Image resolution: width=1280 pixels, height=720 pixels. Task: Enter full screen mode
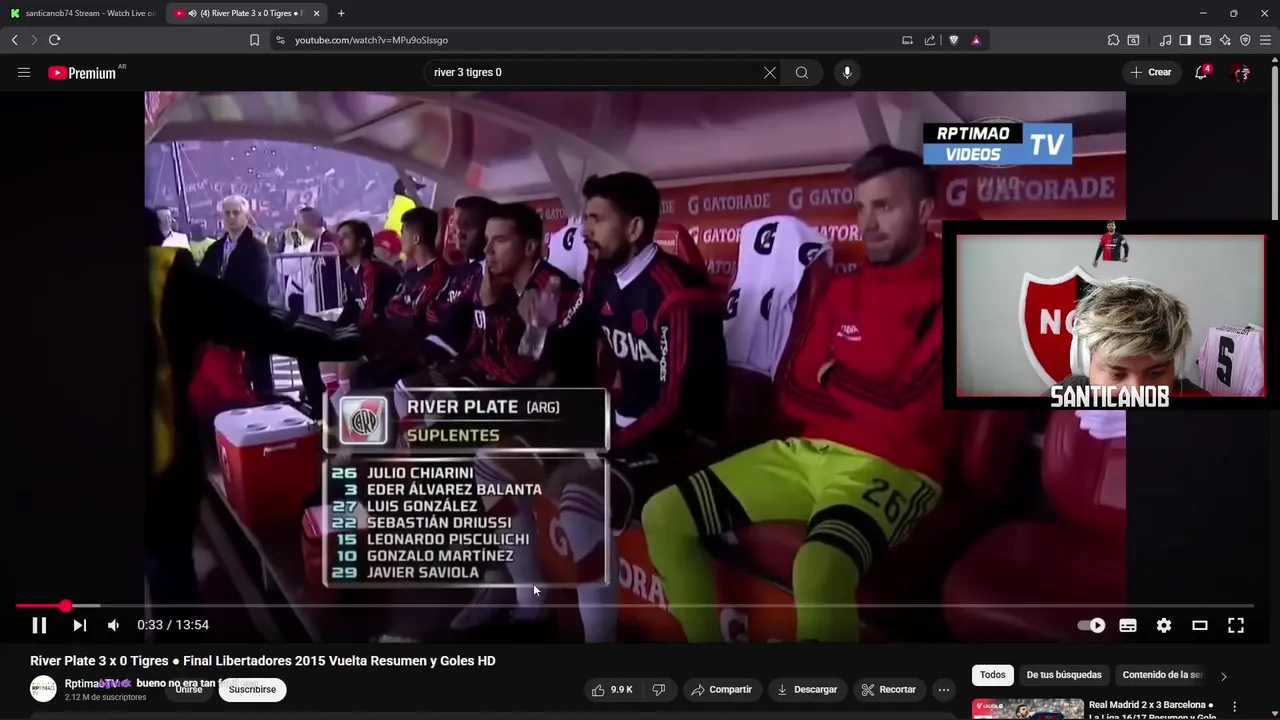[x=1236, y=625]
